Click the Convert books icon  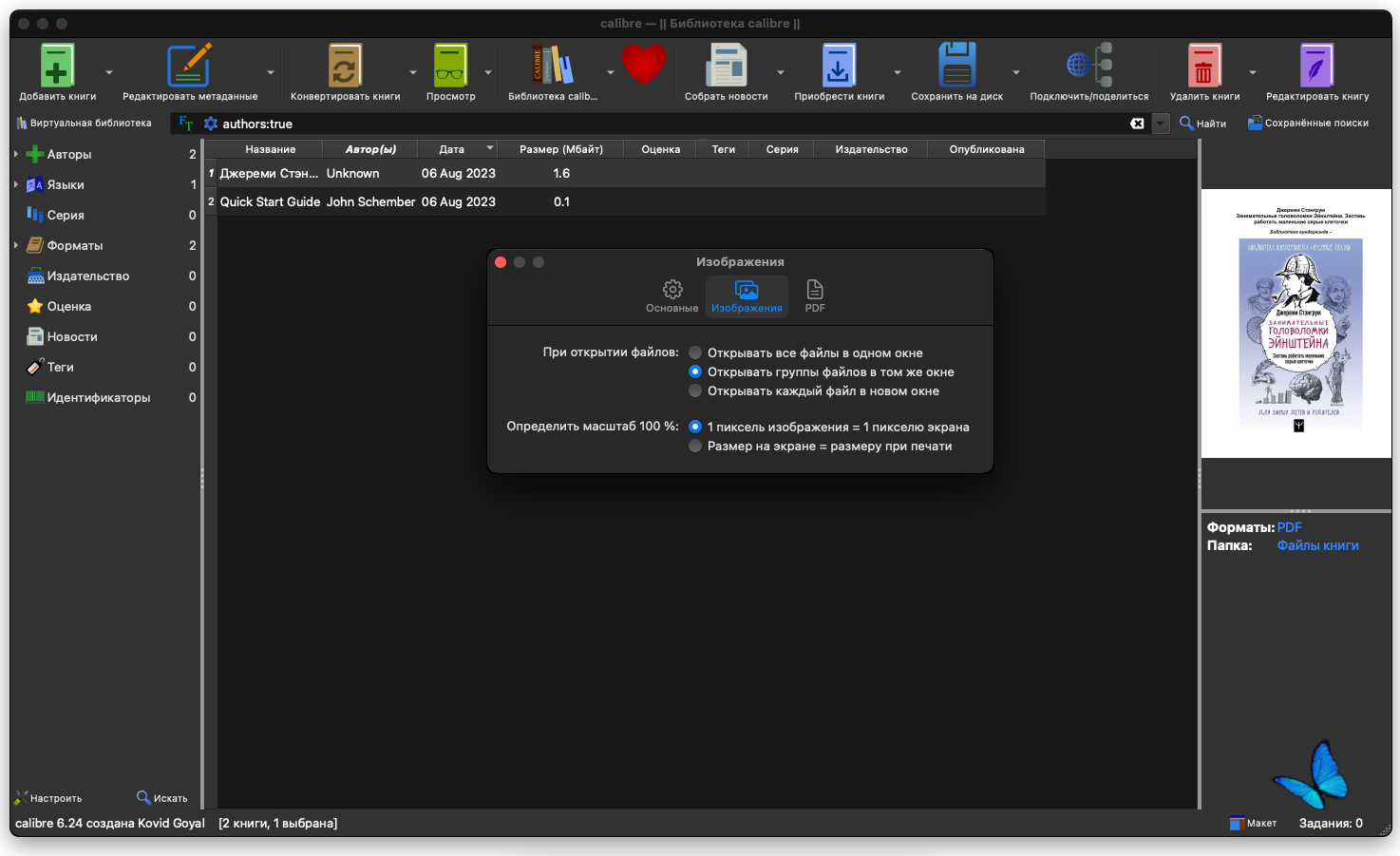point(345,67)
